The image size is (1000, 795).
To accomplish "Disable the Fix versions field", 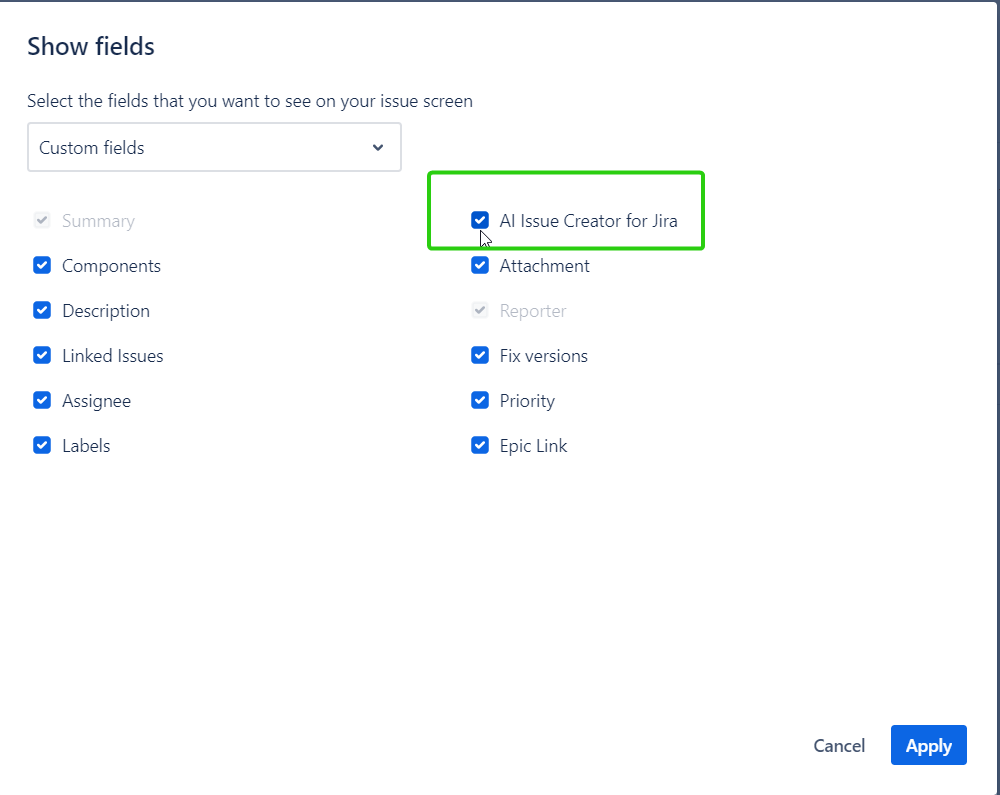I will click(480, 356).
